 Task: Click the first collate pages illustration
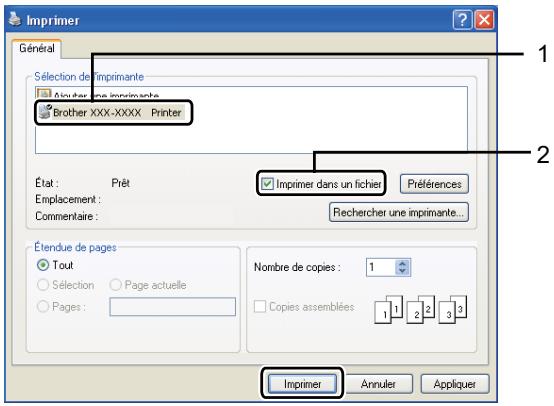pyautogui.click(x=389, y=310)
